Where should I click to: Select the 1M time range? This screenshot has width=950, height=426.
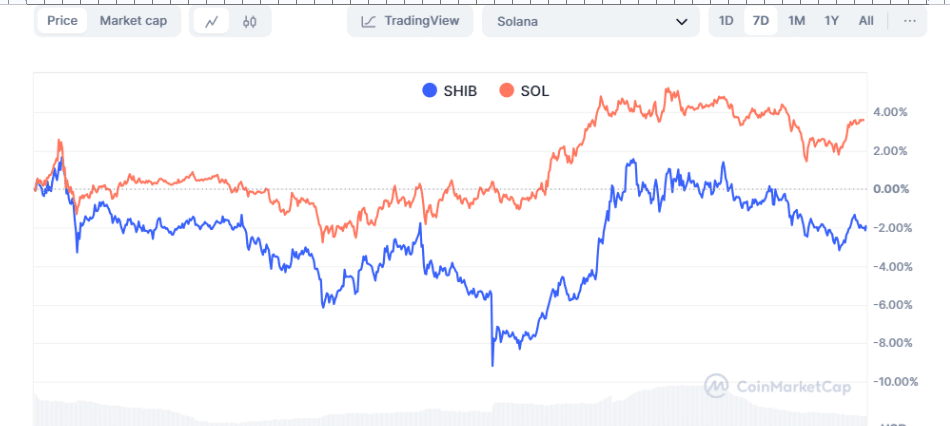coord(796,21)
